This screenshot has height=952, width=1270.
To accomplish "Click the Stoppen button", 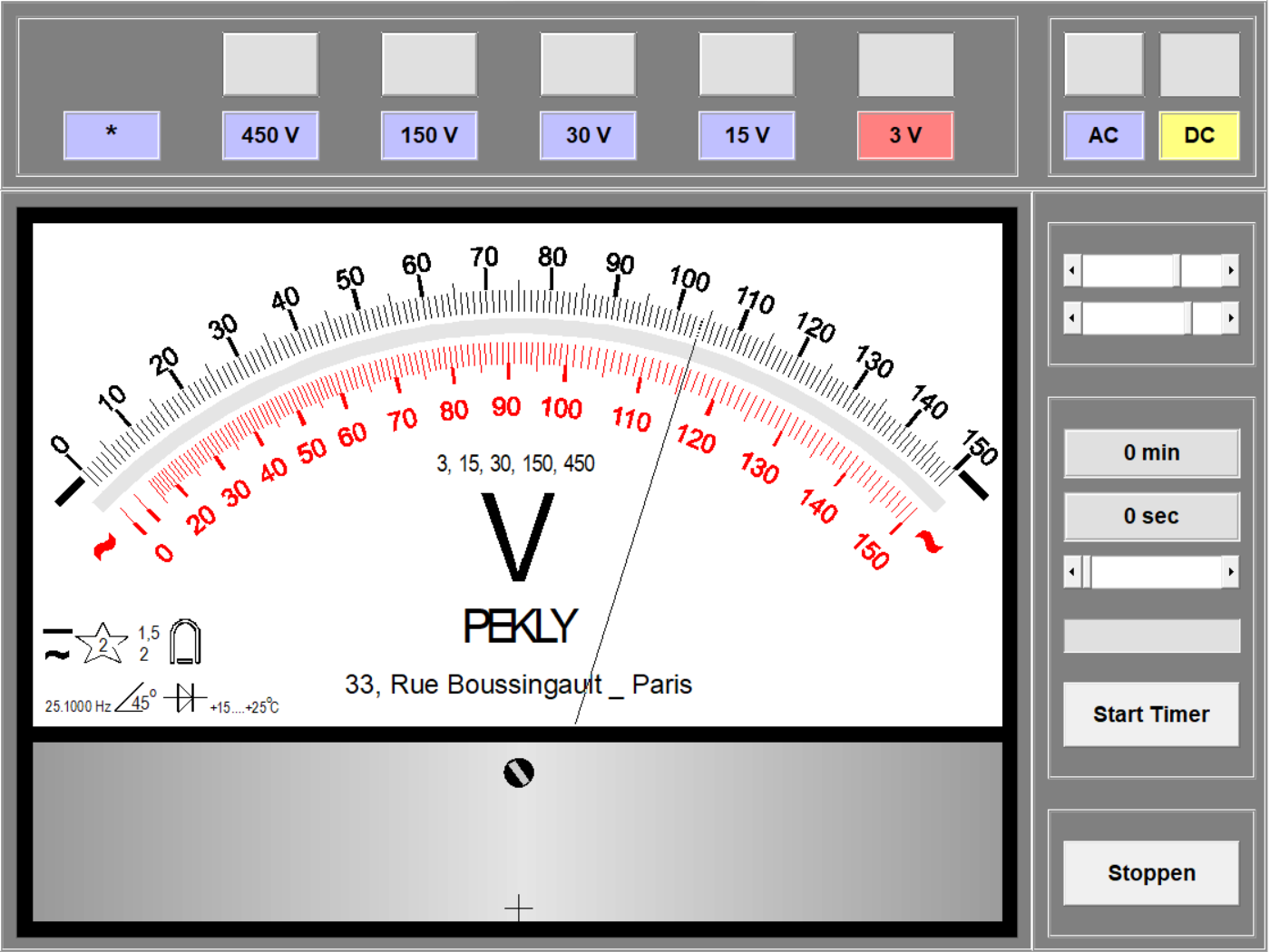I will 1151,873.
